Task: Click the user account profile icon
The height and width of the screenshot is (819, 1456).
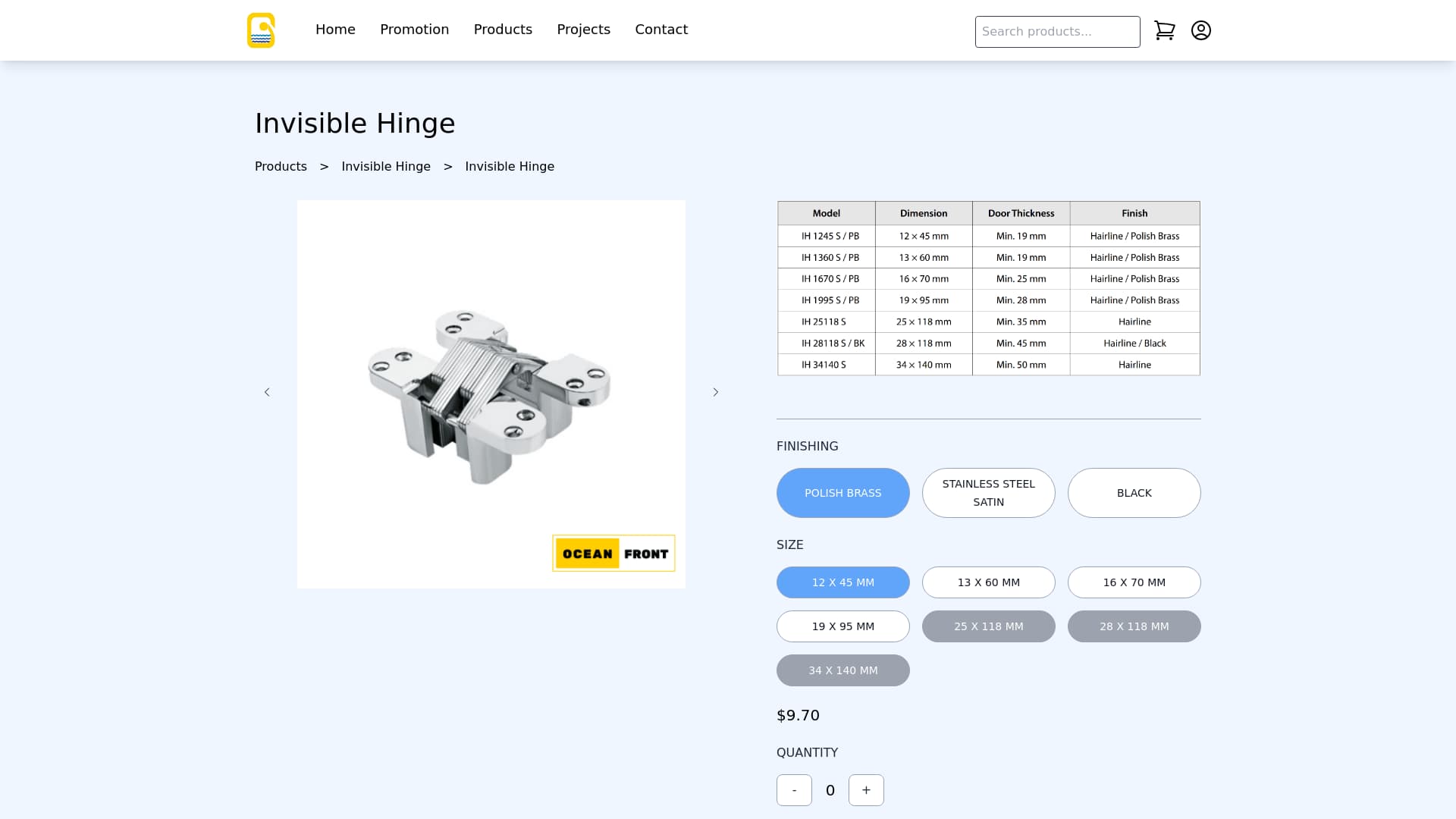Action: point(1200,30)
